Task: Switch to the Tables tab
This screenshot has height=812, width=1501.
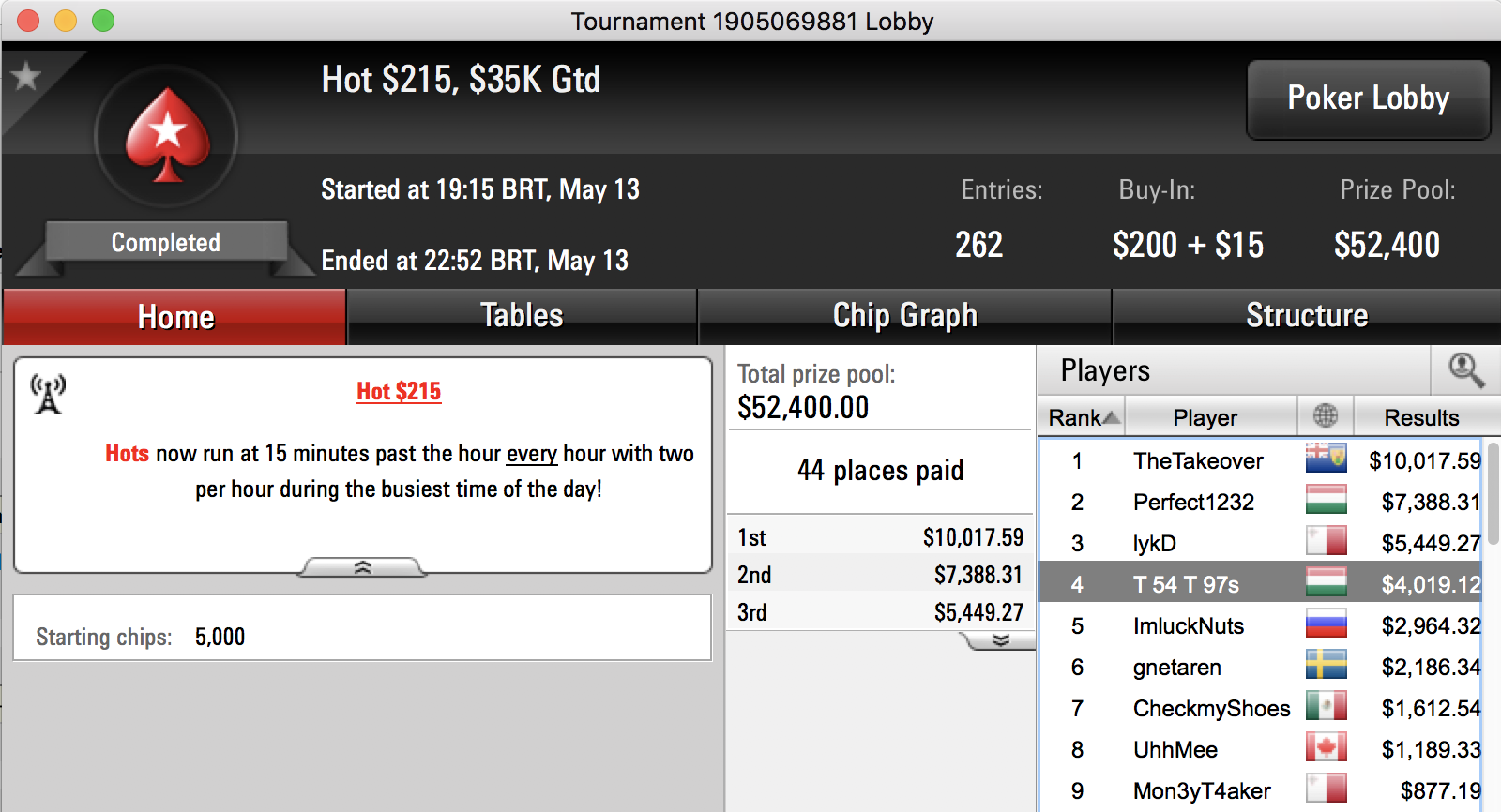Action: [x=522, y=316]
